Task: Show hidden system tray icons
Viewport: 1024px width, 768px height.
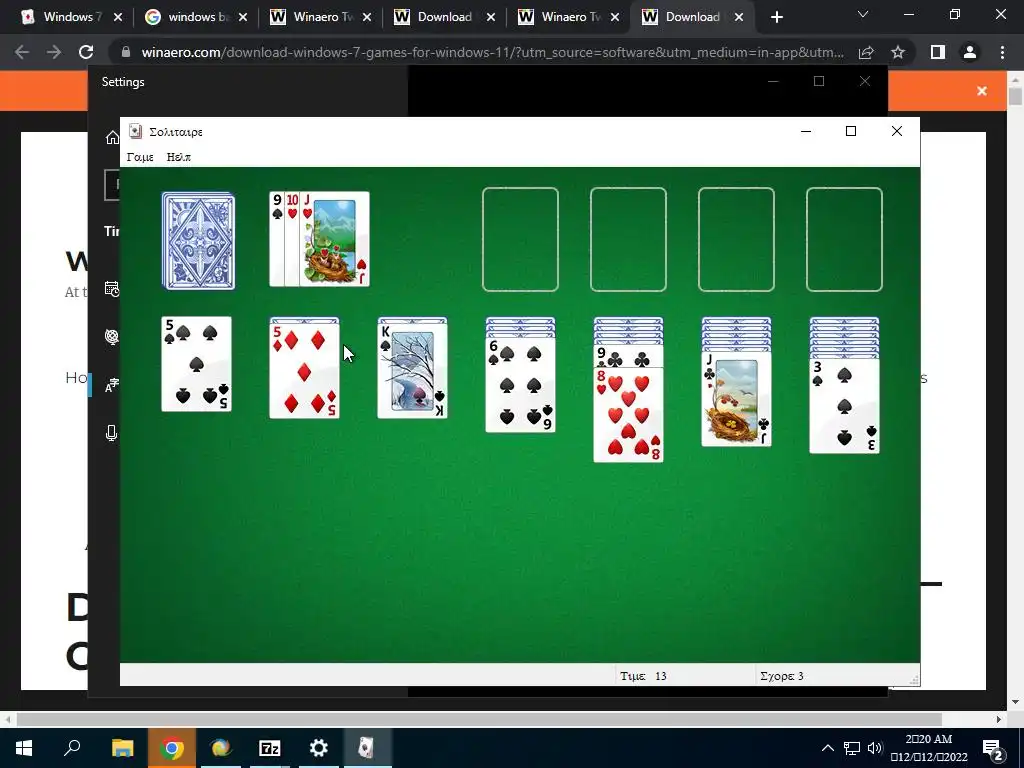Action: pos(827,748)
